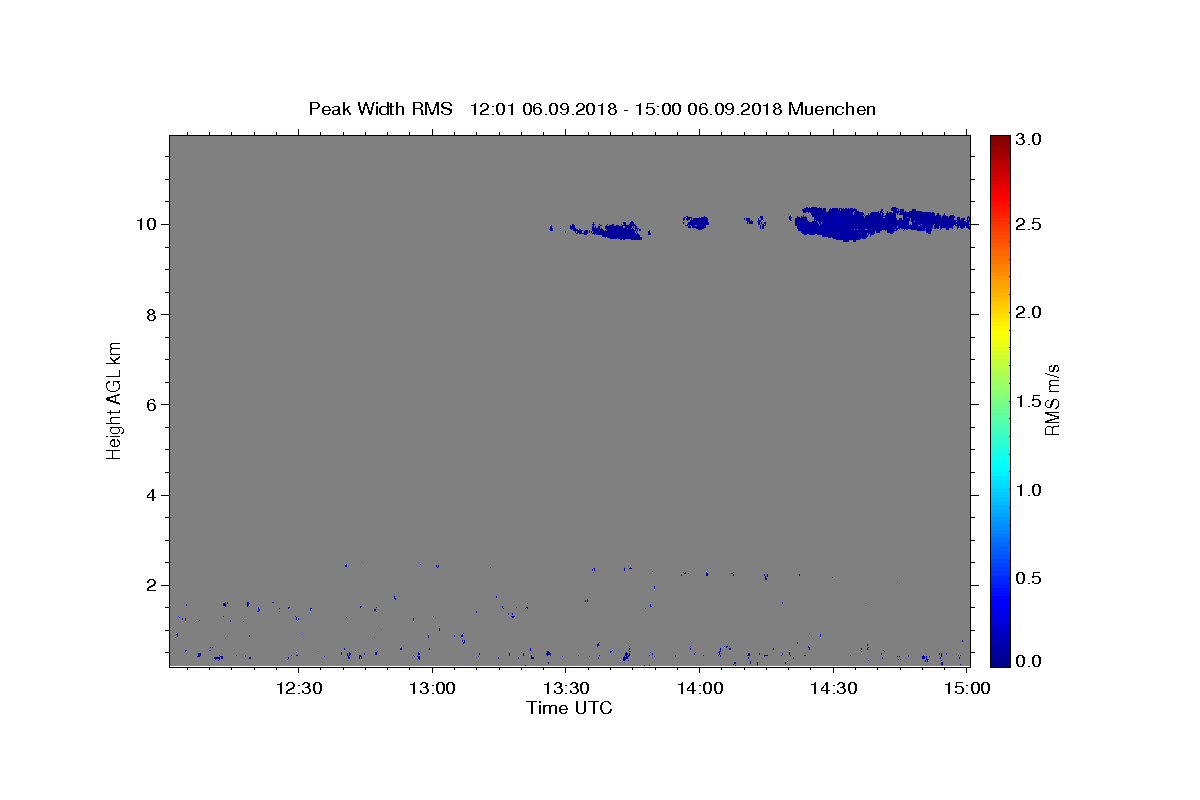Viewport: 1200px width, 800px height.
Task: Click the 14:30 time tick label
Action: pos(831,688)
